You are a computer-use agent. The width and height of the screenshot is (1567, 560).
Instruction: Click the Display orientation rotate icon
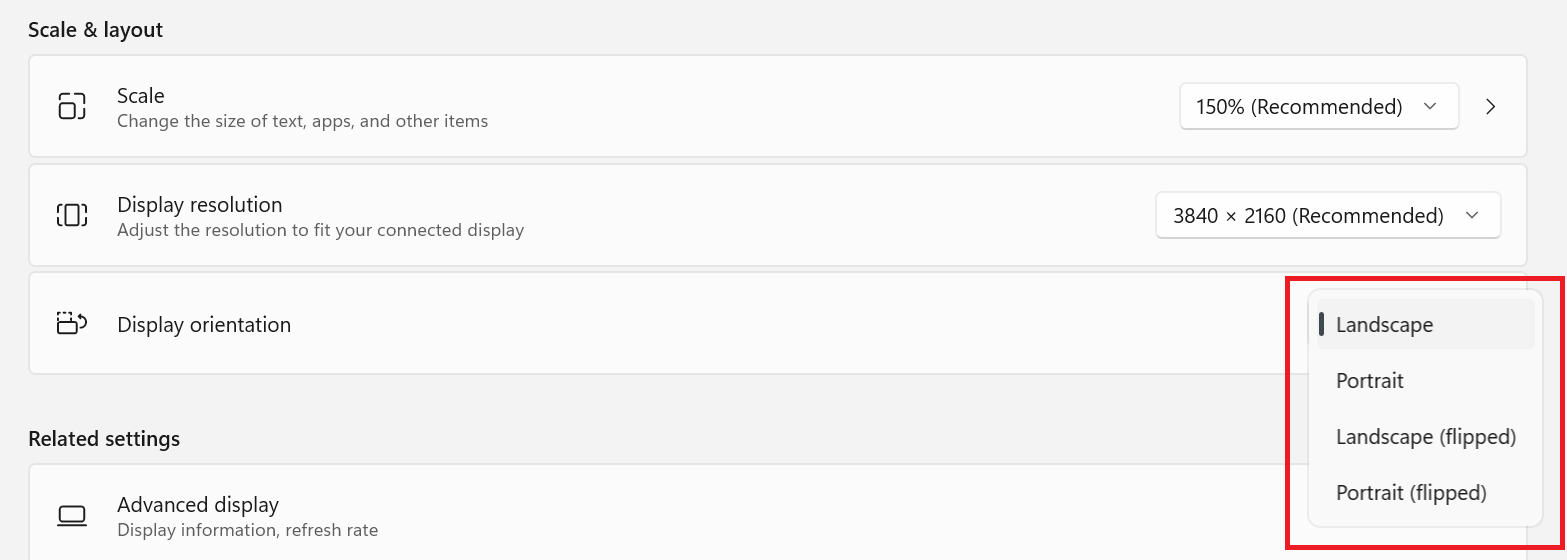pos(72,324)
